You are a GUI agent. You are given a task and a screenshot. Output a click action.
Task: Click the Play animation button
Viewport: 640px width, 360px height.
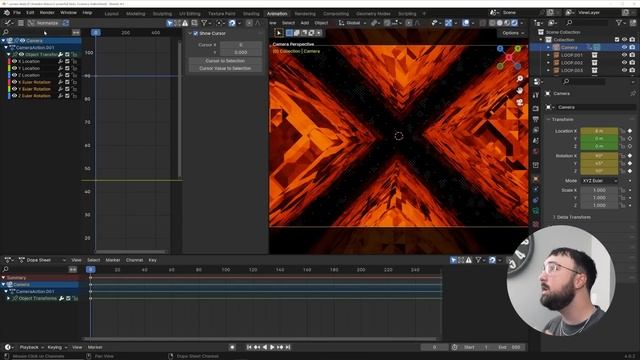272,347
